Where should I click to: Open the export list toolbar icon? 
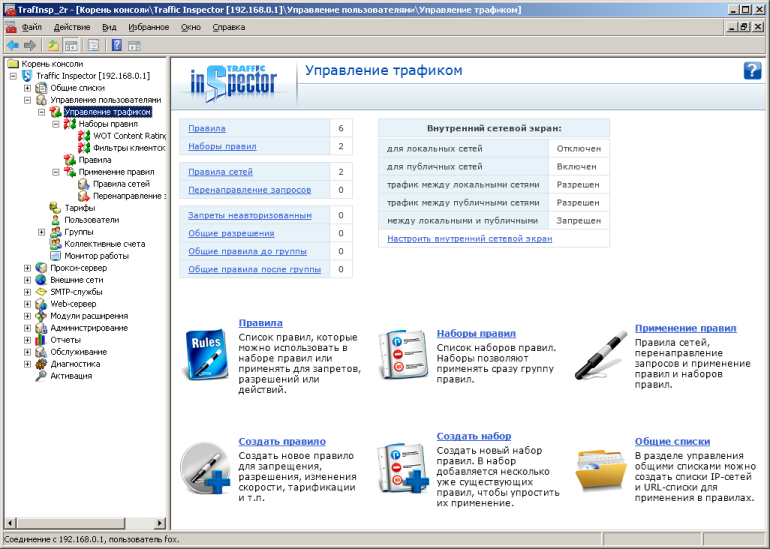[x=93, y=46]
